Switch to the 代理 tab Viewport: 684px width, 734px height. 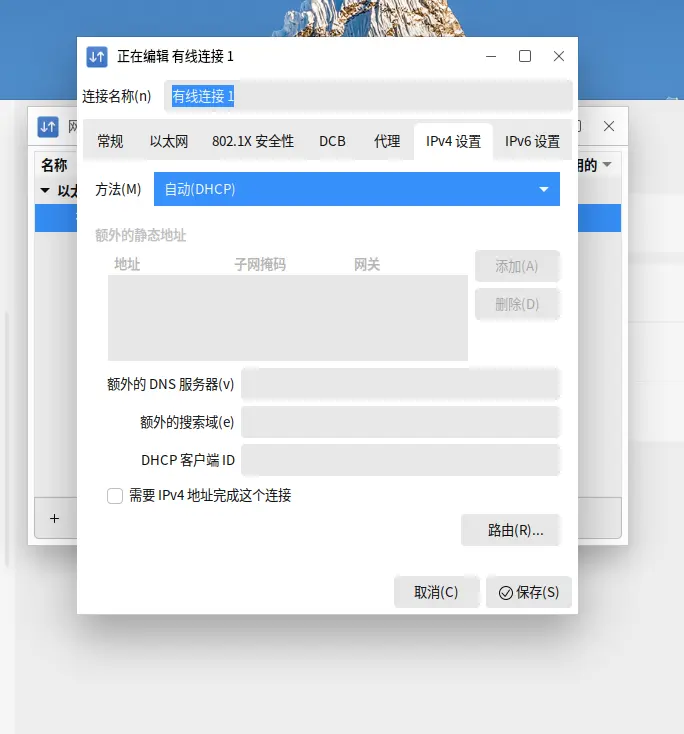pyautogui.click(x=387, y=141)
